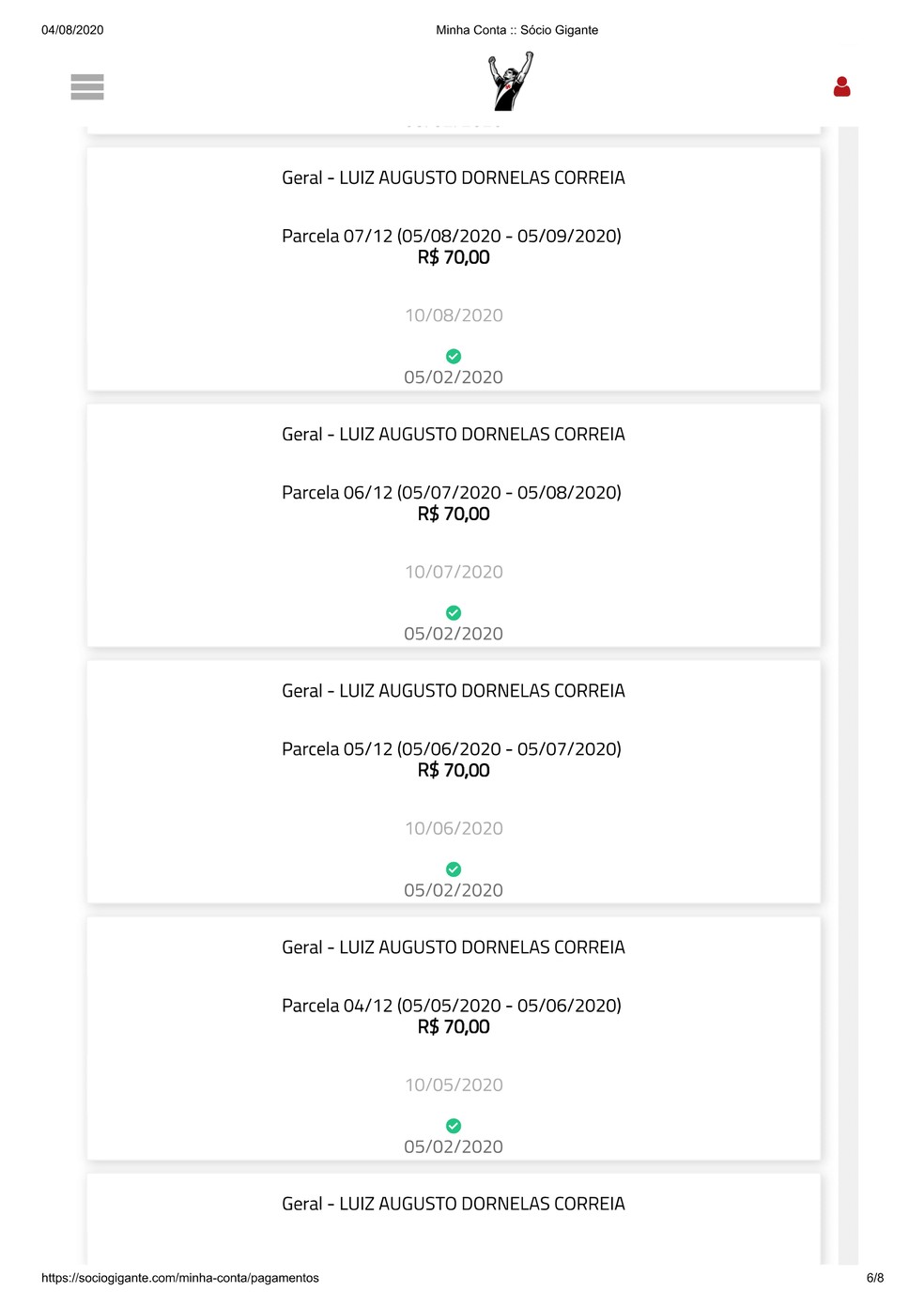924x1307 pixels.
Task: Click the Minha Conta page title
Action: click(516, 30)
